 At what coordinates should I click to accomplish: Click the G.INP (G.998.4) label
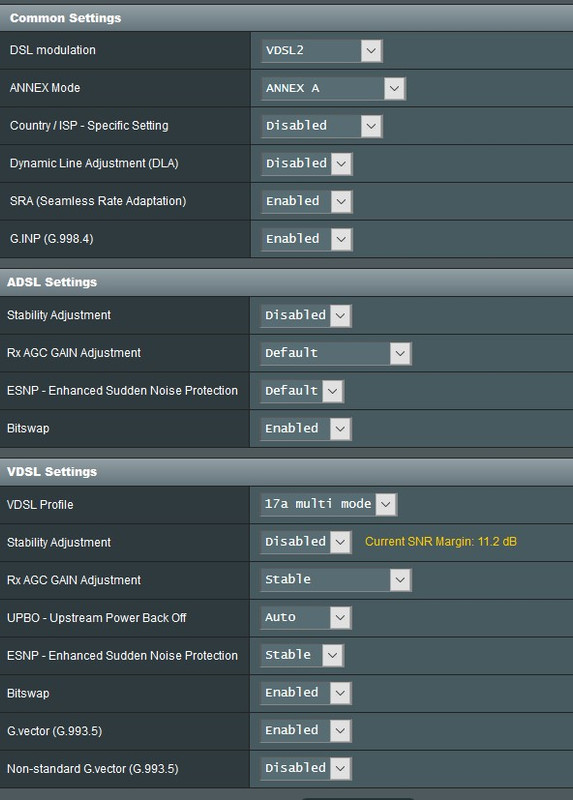(52, 239)
